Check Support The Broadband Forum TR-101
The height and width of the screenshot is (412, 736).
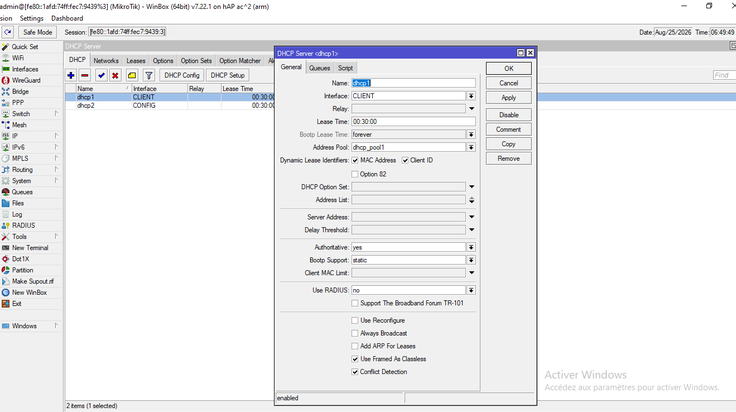click(x=355, y=303)
